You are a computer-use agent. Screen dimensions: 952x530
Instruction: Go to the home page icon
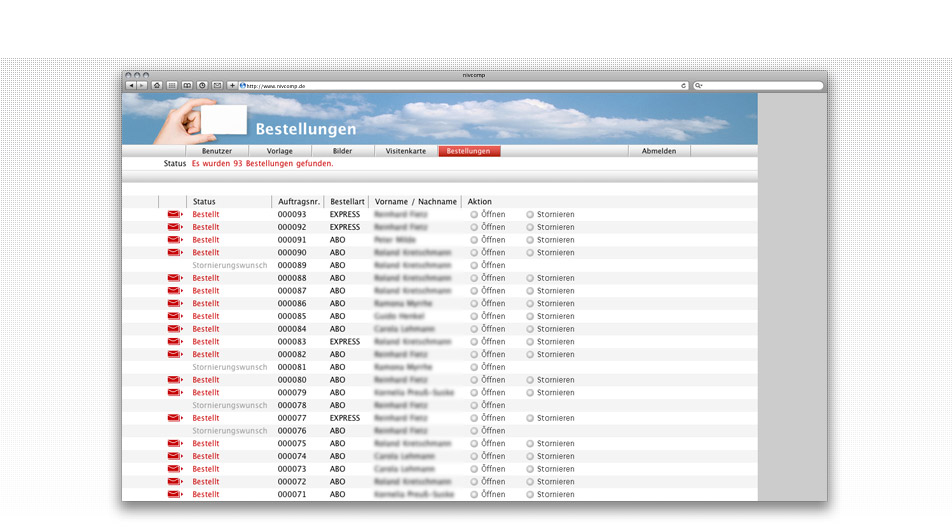tap(157, 86)
